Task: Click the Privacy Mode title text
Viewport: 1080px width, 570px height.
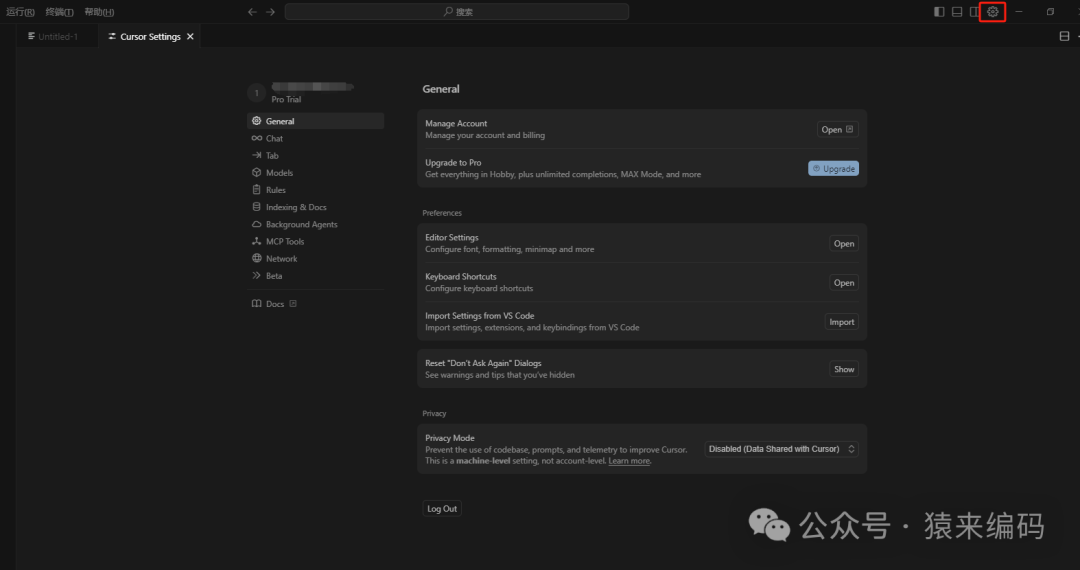Action: click(450, 438)
